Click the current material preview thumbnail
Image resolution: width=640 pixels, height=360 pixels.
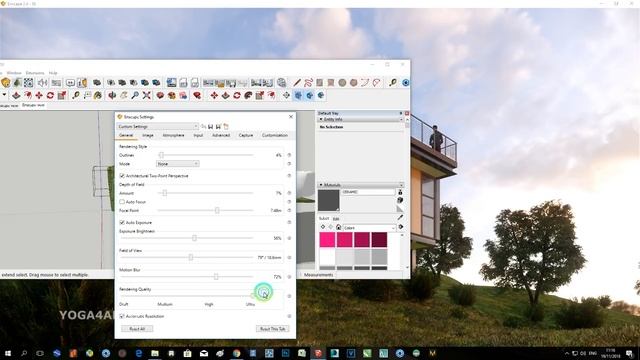click(x=329, y=200)
